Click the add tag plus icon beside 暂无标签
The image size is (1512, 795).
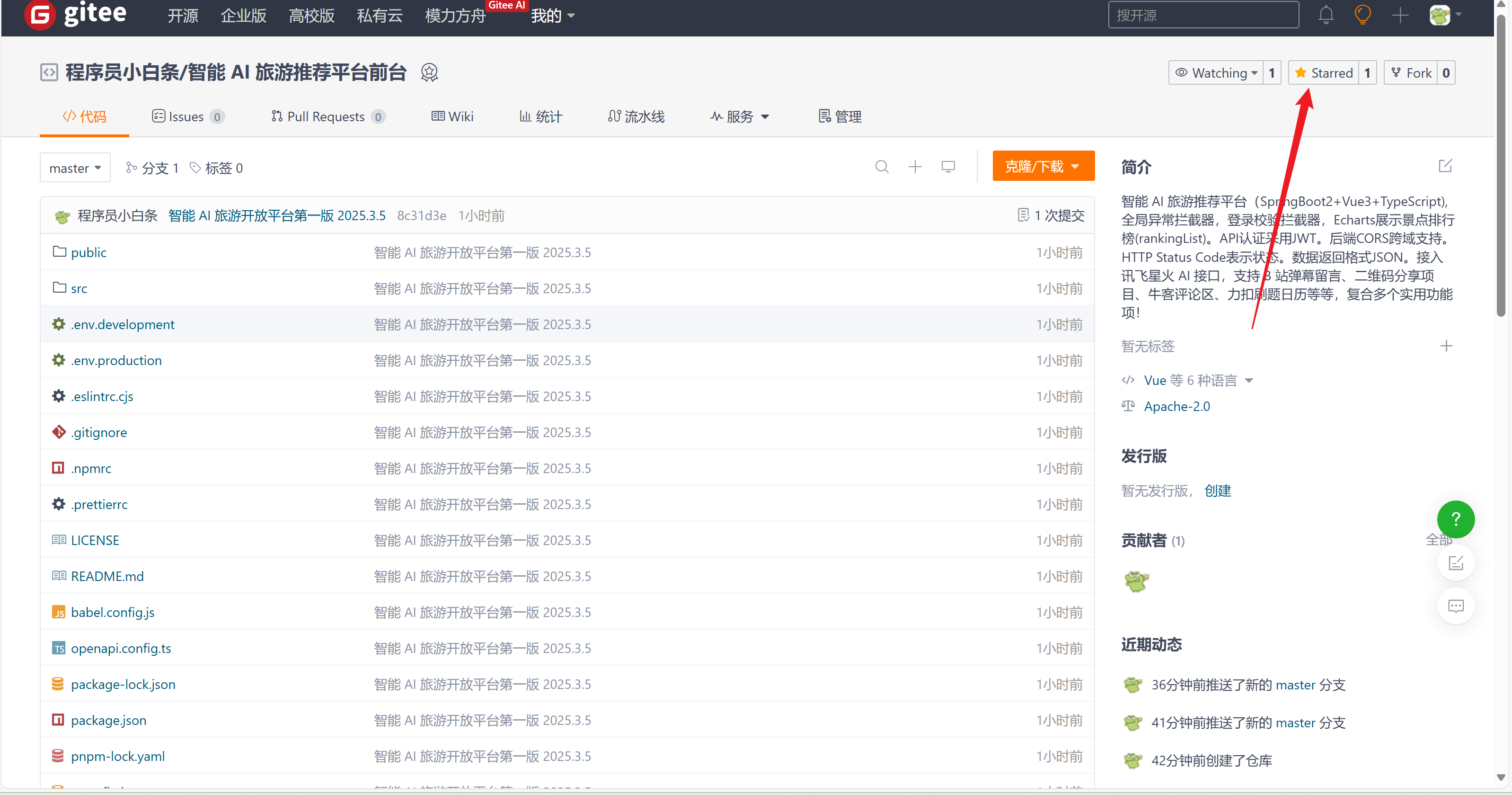coord(1446,346)
